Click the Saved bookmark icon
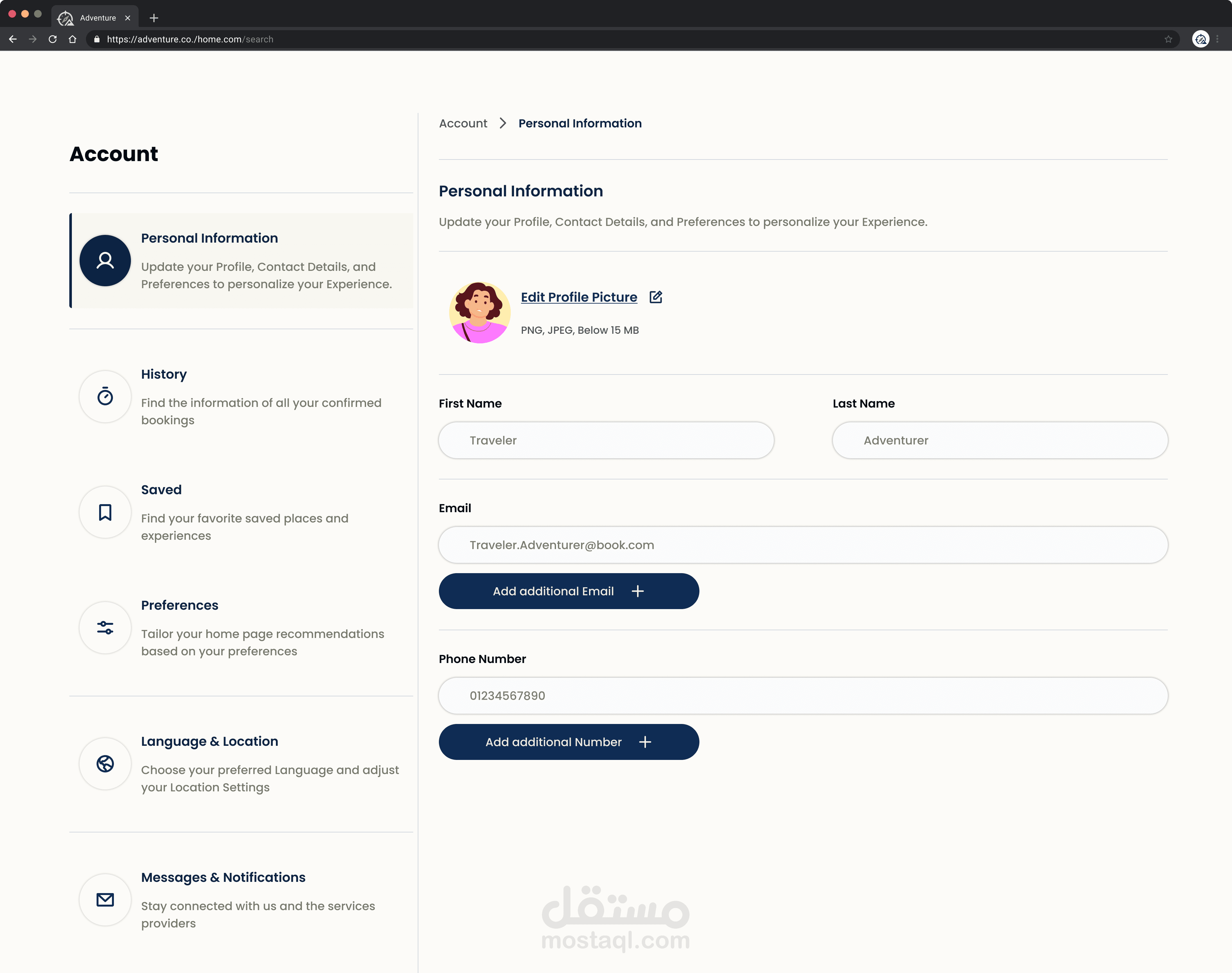The width and height of the screenshot is (1232, 973). (105, 512)
